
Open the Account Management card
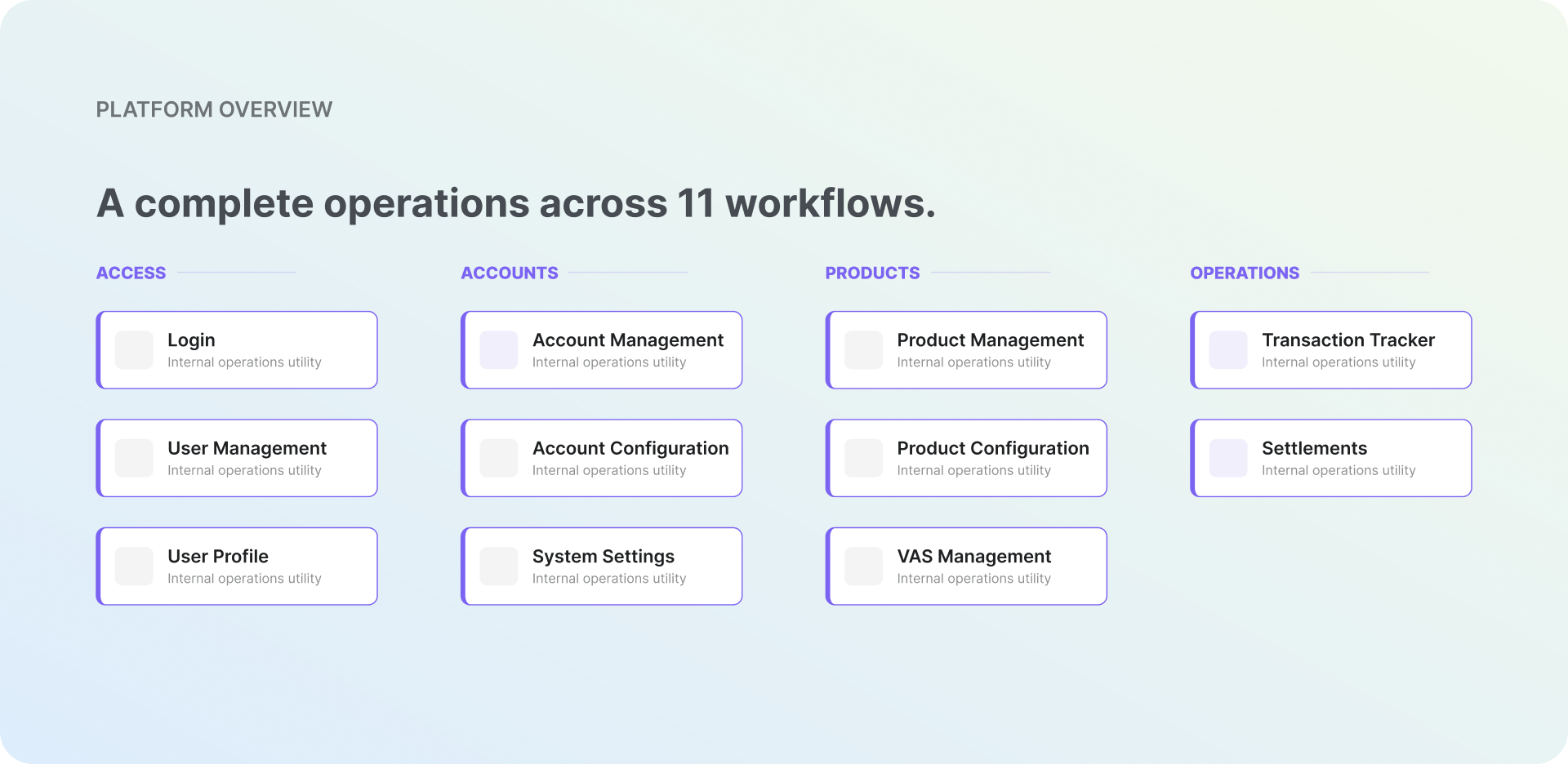point(602,350)
